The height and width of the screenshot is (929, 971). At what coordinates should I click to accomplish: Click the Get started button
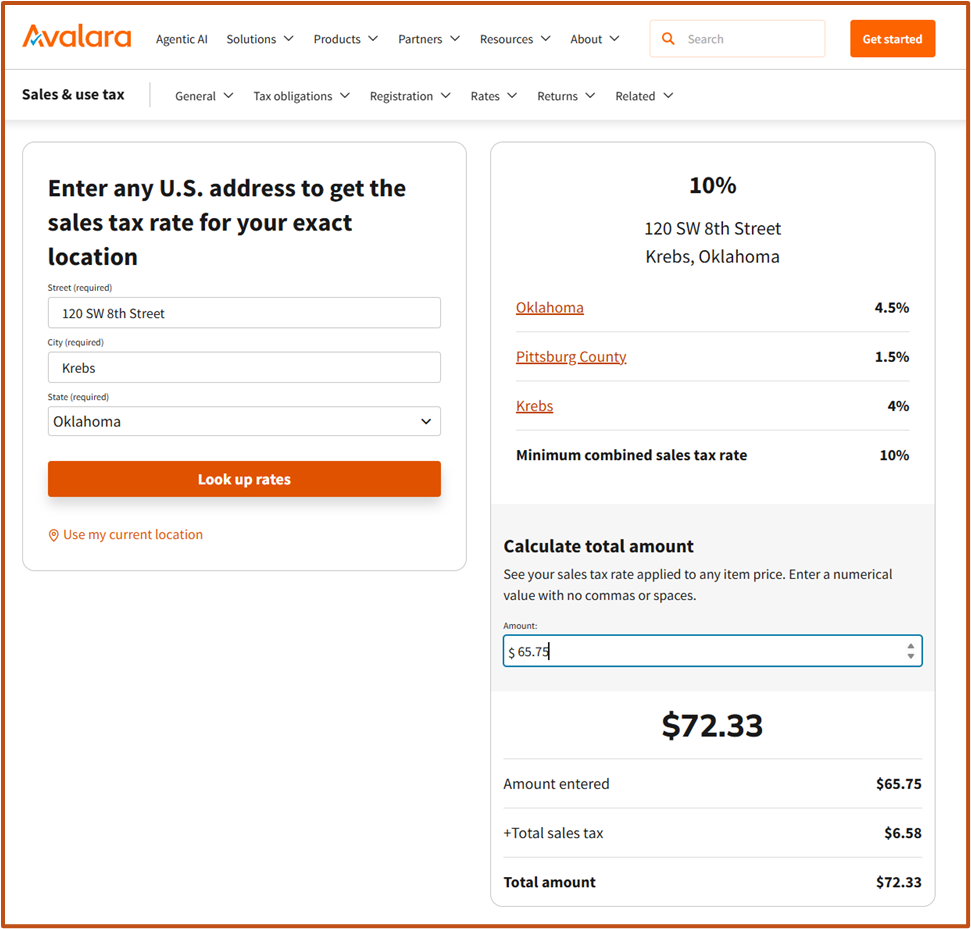point(892,39)
